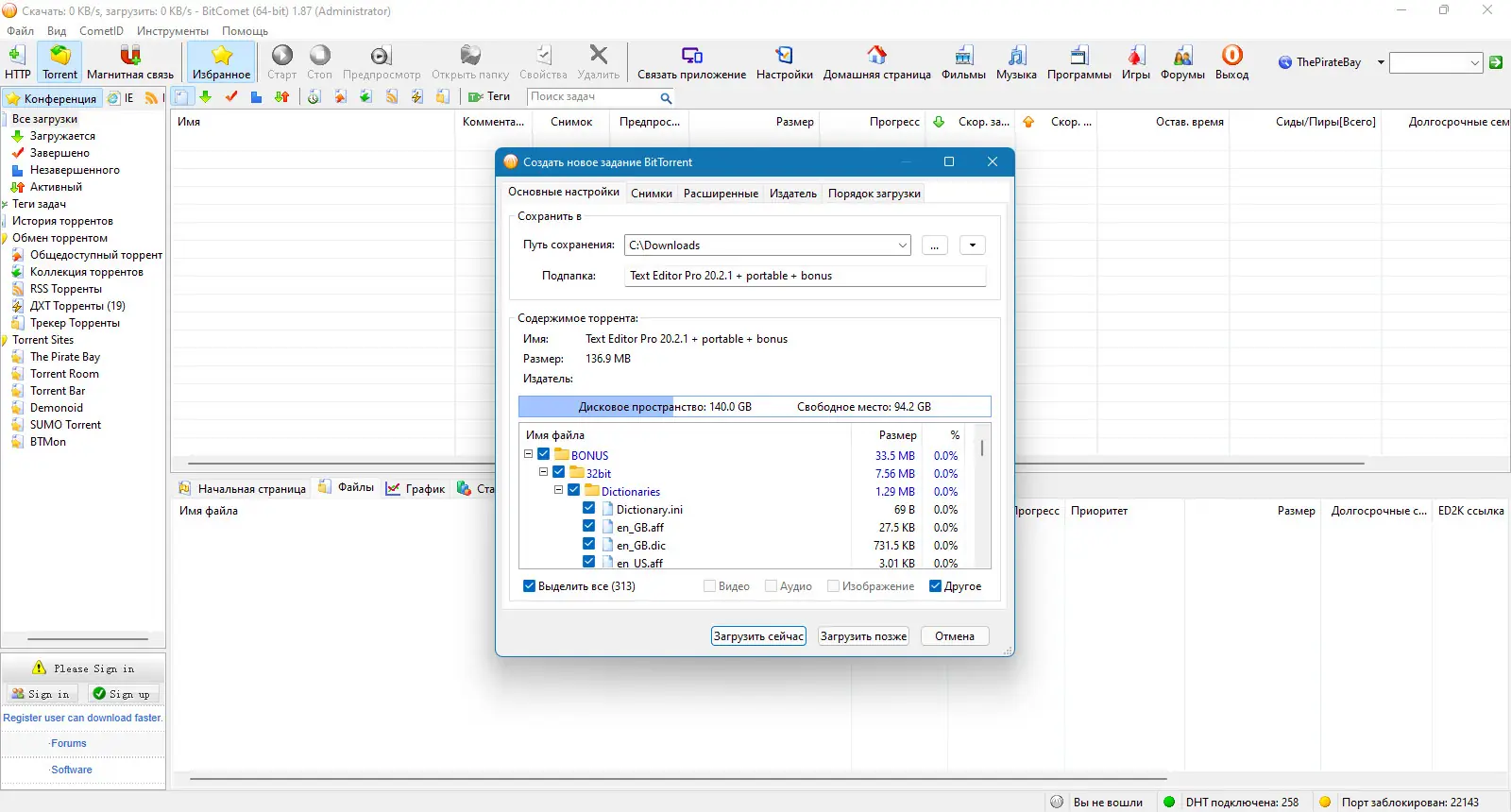Click the magnifier icon in Поиск задач
This screenshot has width=1511, height=812.
(x=666, y=97)
